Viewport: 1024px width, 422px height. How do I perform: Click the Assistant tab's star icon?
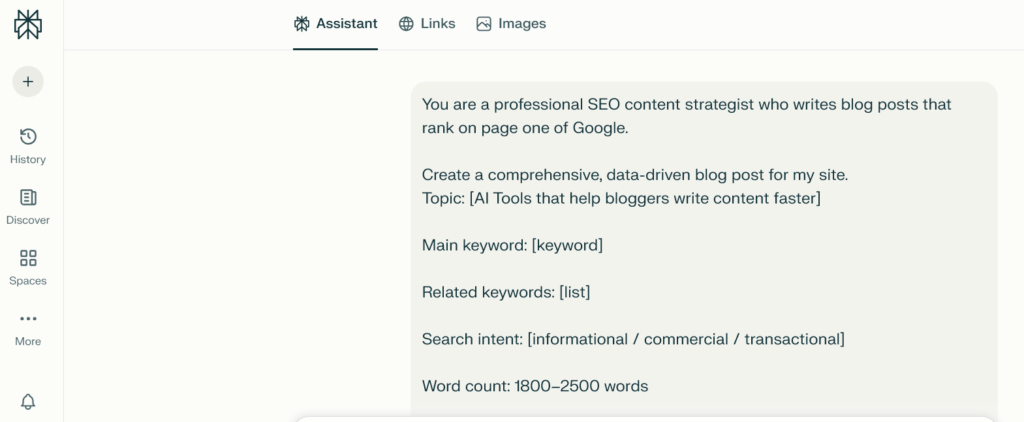(x=302, y=24)
